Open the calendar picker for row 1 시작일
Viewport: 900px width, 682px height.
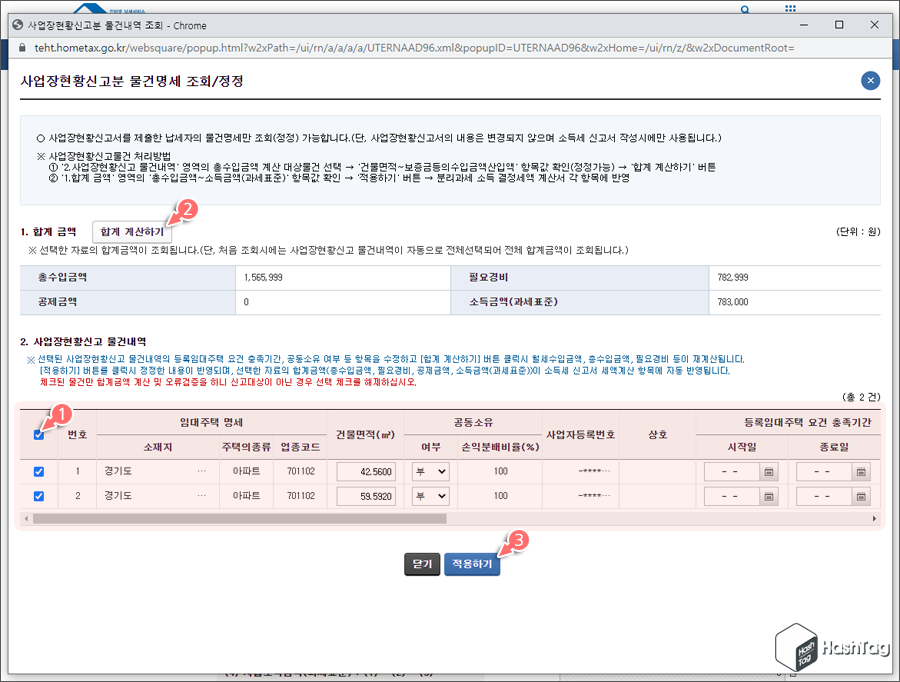point(769,471)
